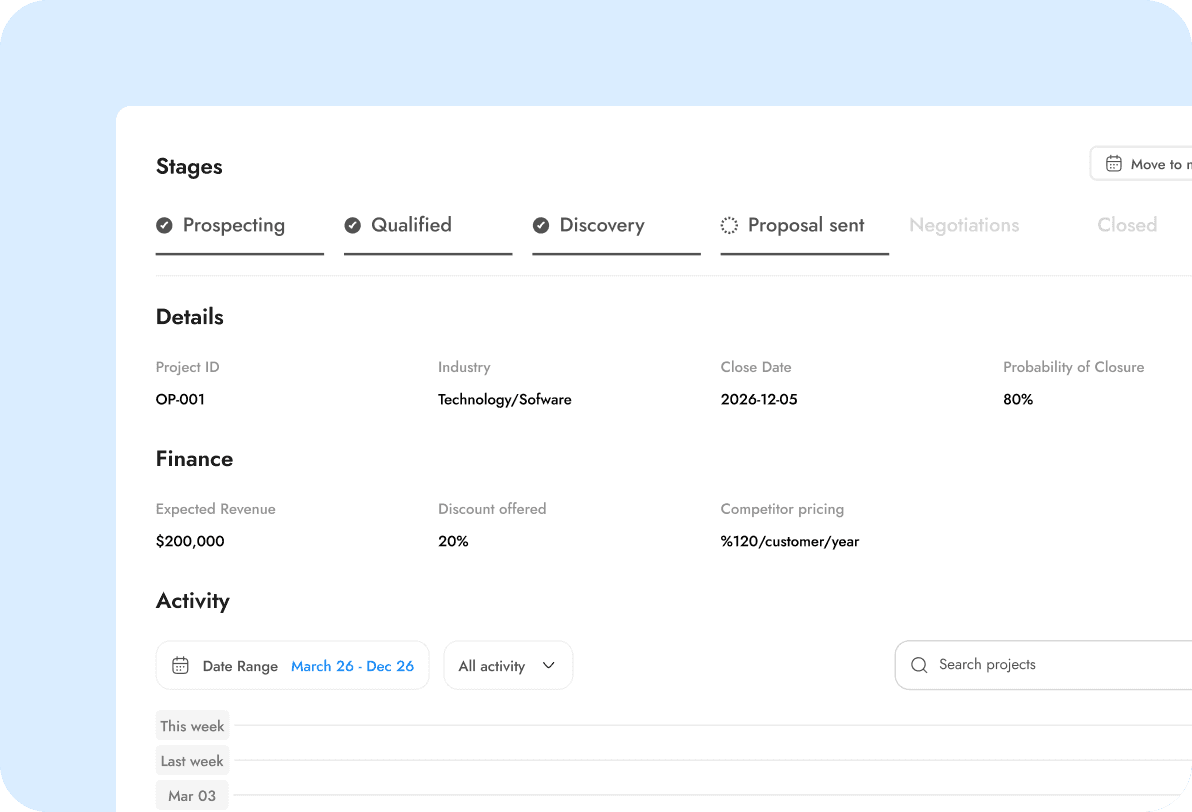Jump to the Mar 03 marker

point(192,796)
